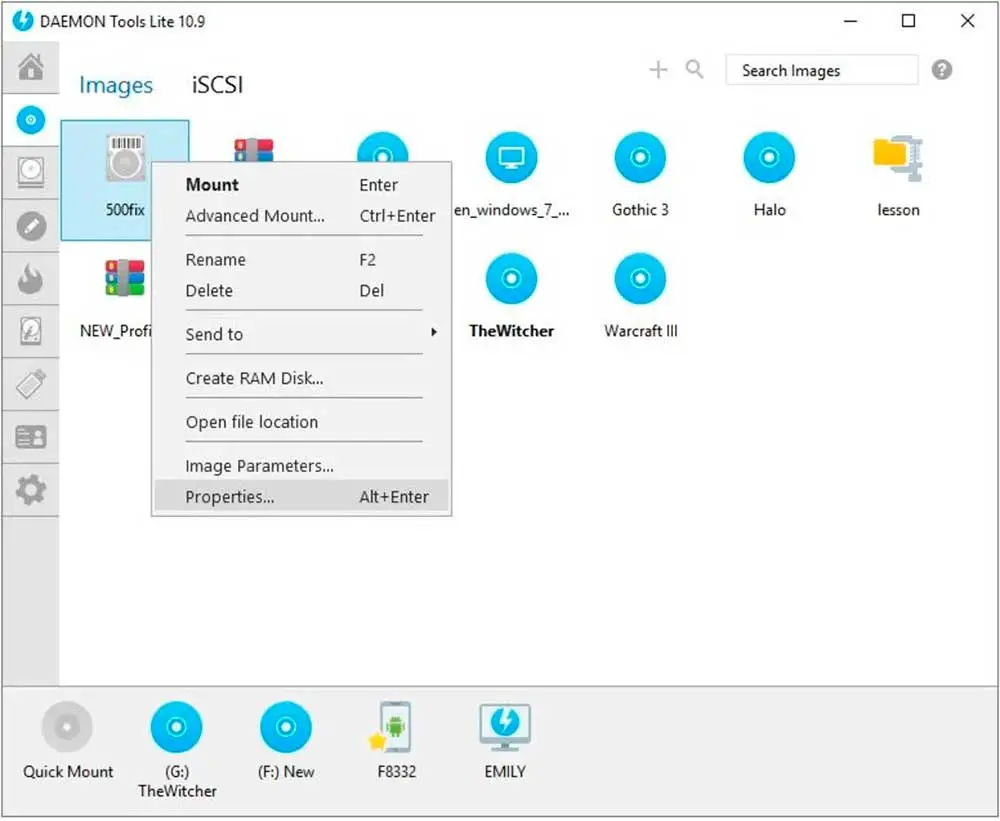Switch to the Images tab

pos(116,85)
